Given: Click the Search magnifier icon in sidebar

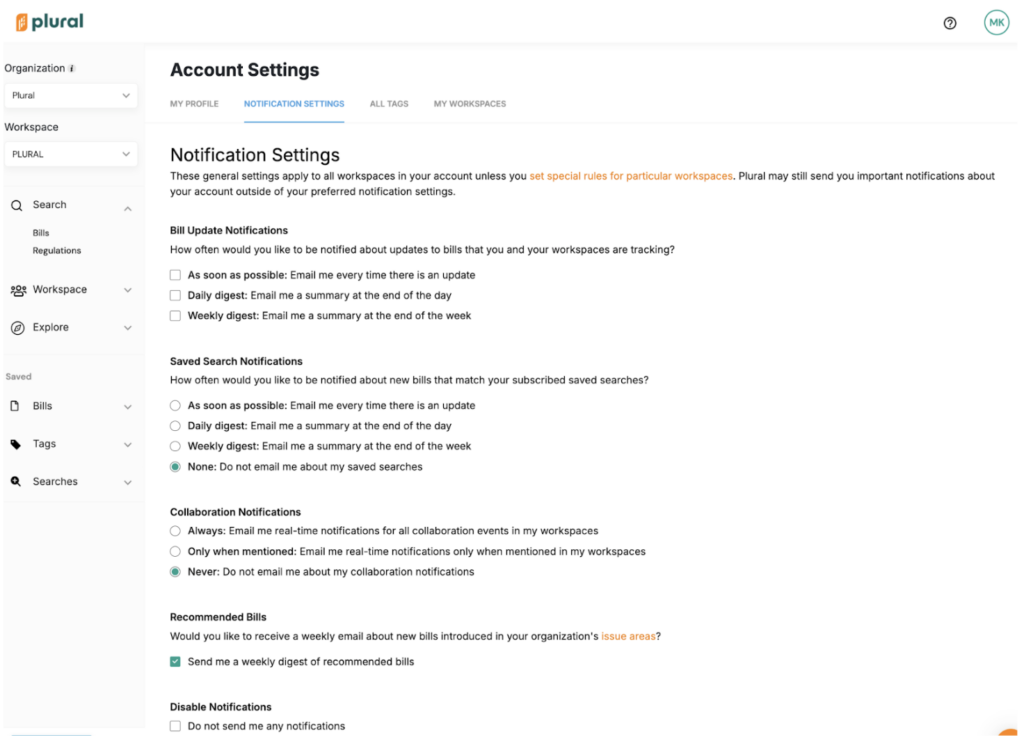Looking at the screenshot, I should point(17,205).
